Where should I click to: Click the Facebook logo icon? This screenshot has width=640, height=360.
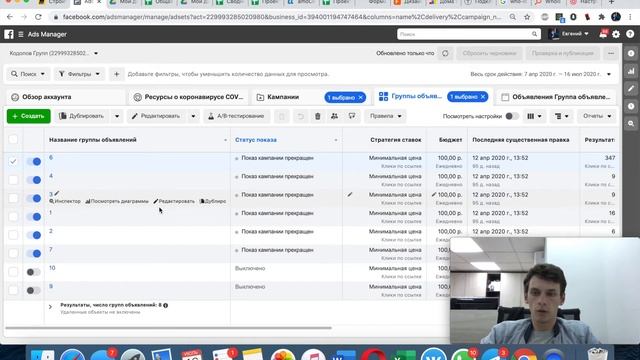9,34
